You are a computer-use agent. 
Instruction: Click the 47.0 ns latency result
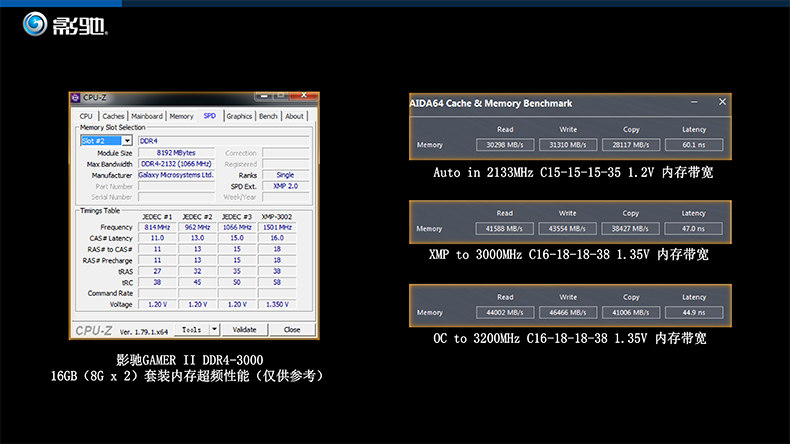pyautogui.click(x=693, y=228)
